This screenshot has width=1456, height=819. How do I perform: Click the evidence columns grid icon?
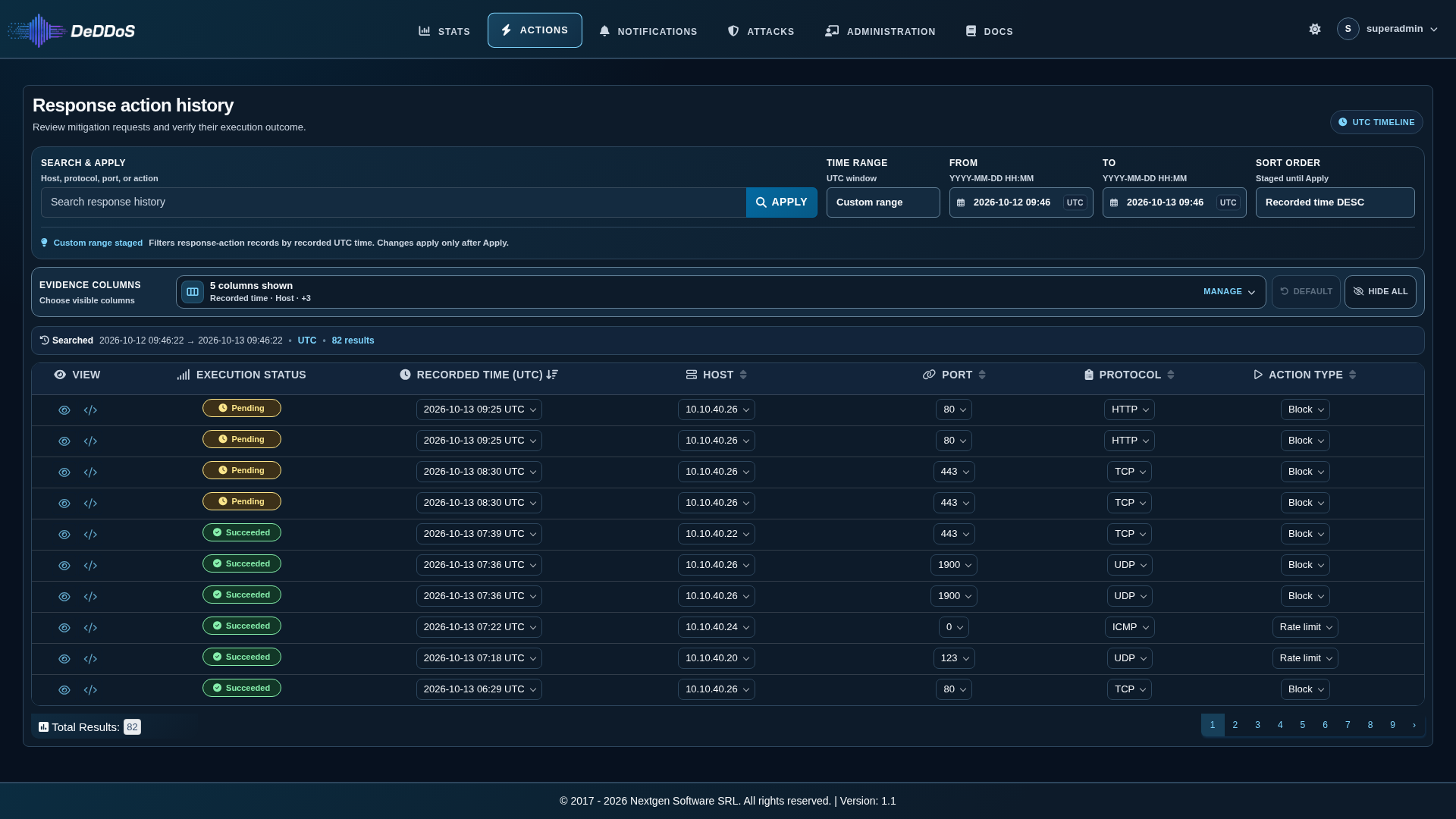tap(193, 292)
